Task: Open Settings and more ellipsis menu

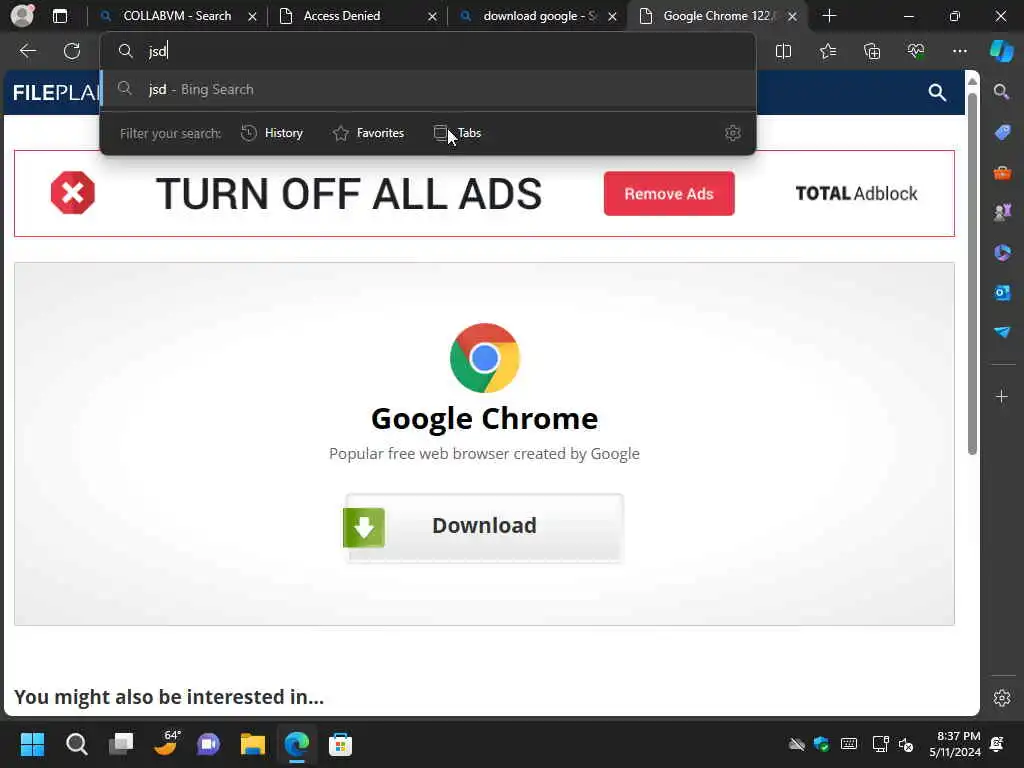Action: pos(959,51)
